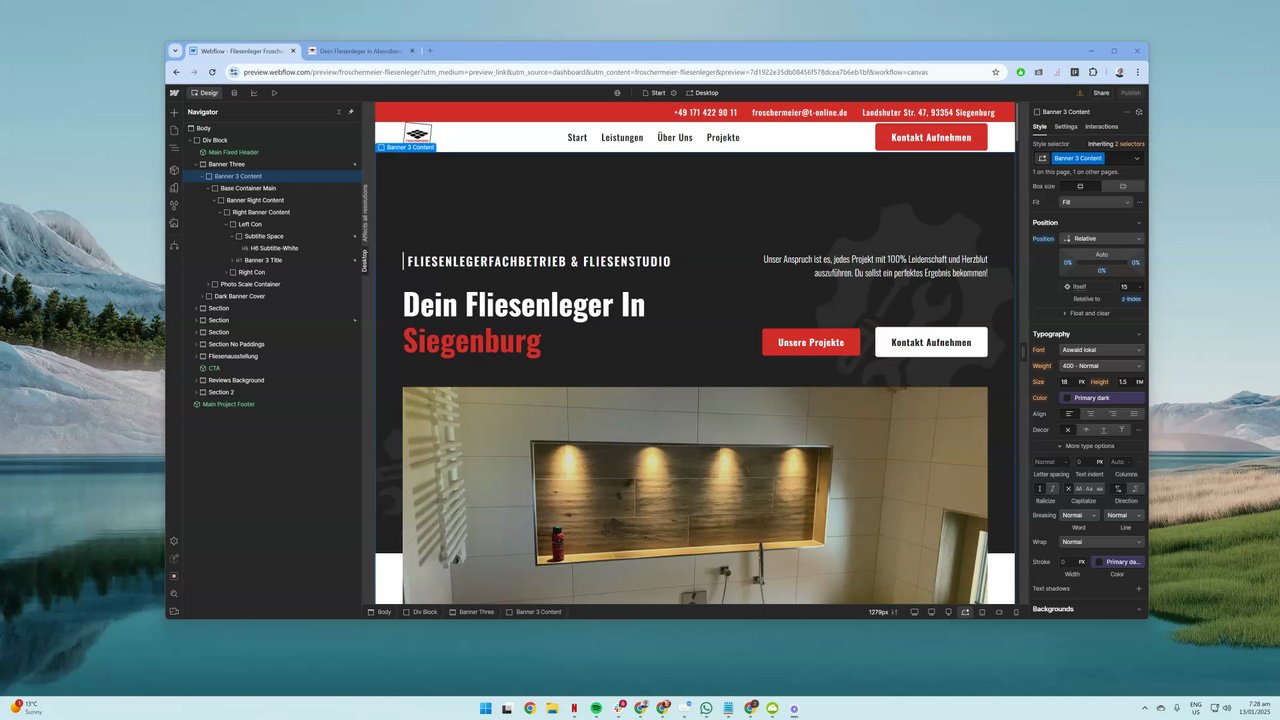The width and height of the screenshot is (1280, 720).
Task: Toggle italic text style
Action: pos(1052,488)
